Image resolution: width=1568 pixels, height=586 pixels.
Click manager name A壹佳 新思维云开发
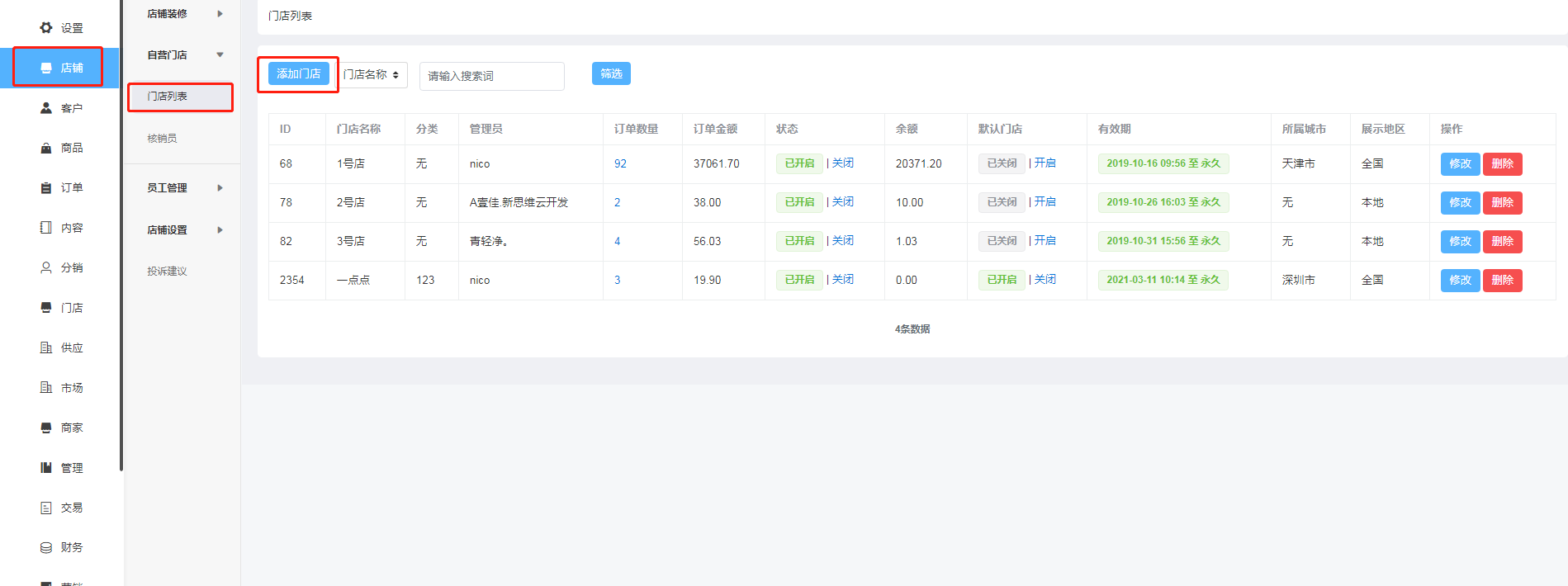[x=519, y=202]
